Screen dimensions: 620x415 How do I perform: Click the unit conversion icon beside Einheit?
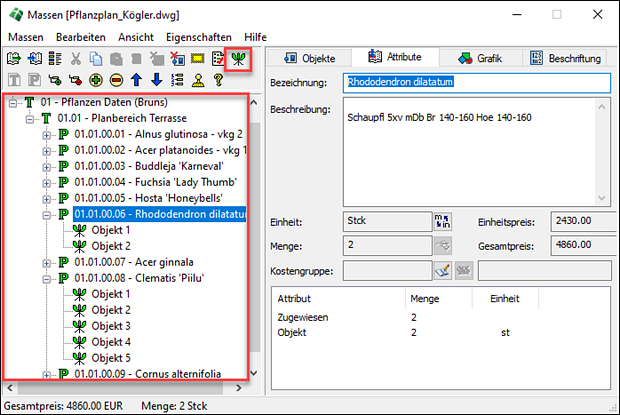[x=441, y=220]
